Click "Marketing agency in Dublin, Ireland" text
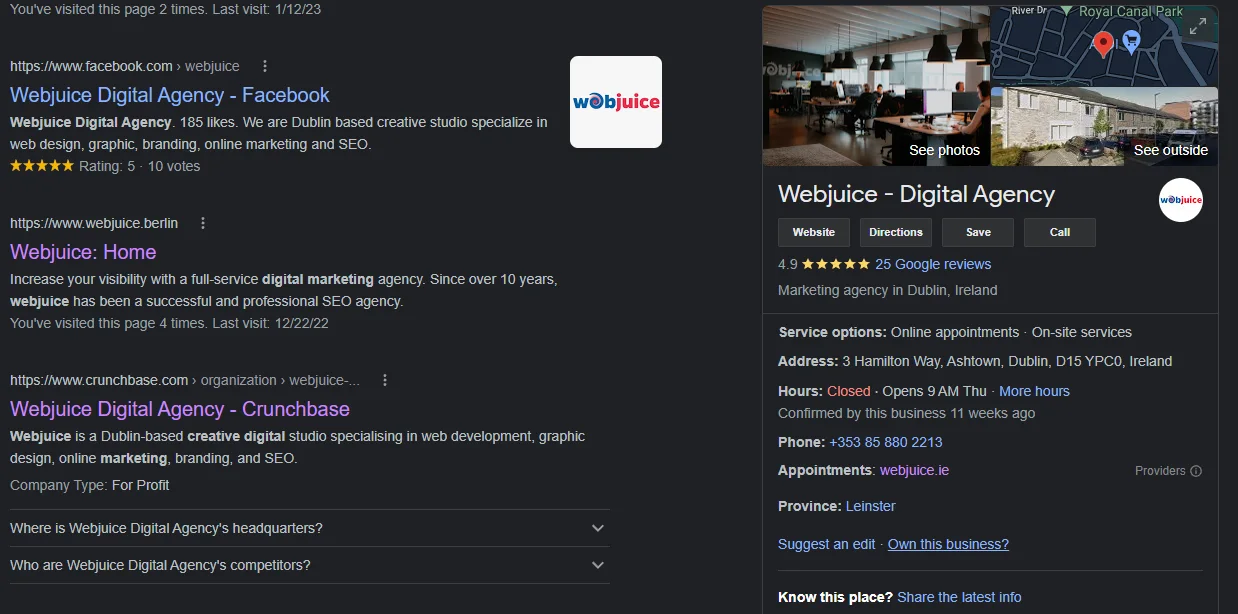The height and width of the screenshot is (614, 1238). point(888,290)
